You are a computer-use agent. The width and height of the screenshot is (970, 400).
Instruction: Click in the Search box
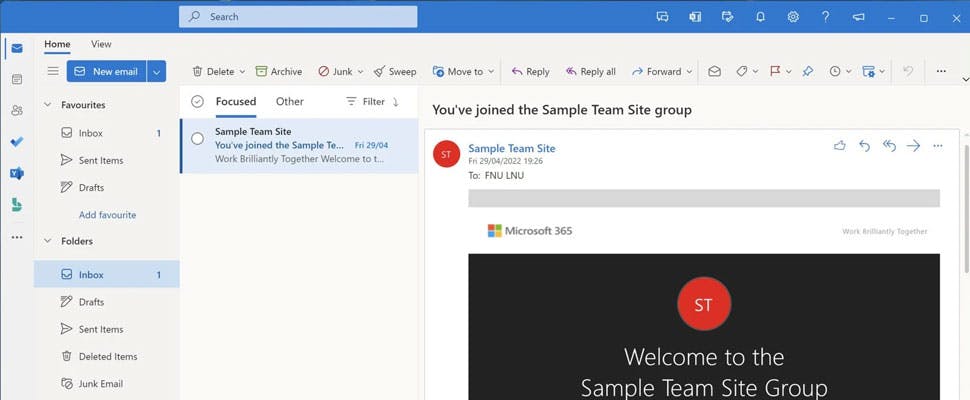[x=298, y=17]
